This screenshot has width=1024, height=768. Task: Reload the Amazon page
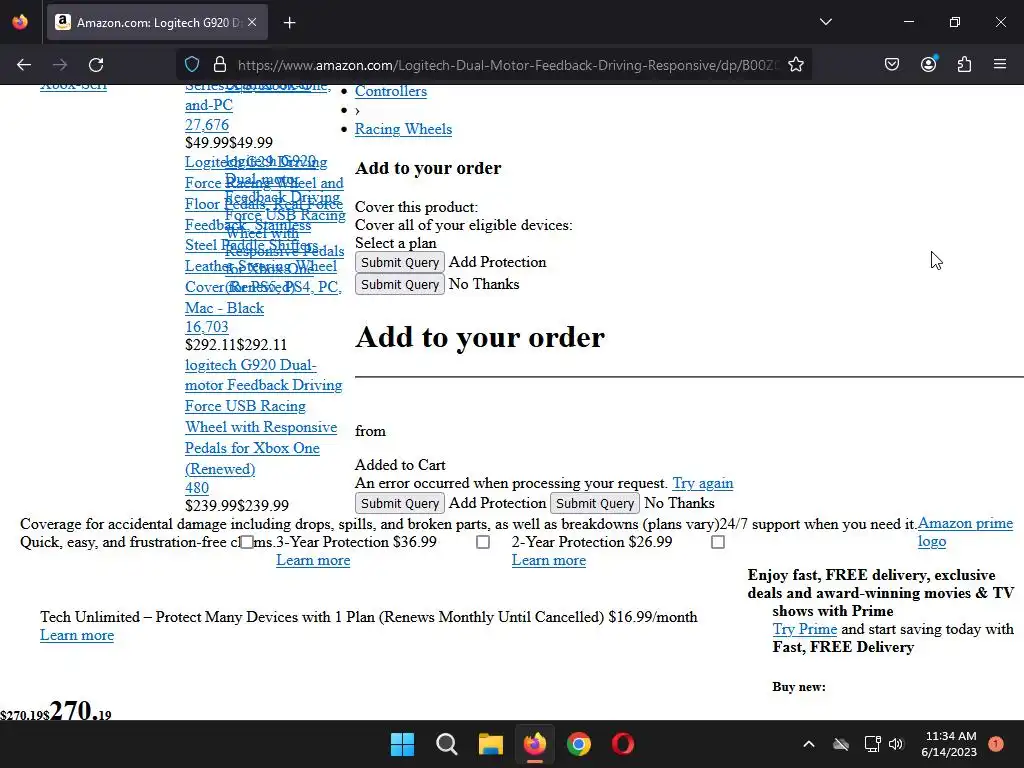click(x=96, y=65)
